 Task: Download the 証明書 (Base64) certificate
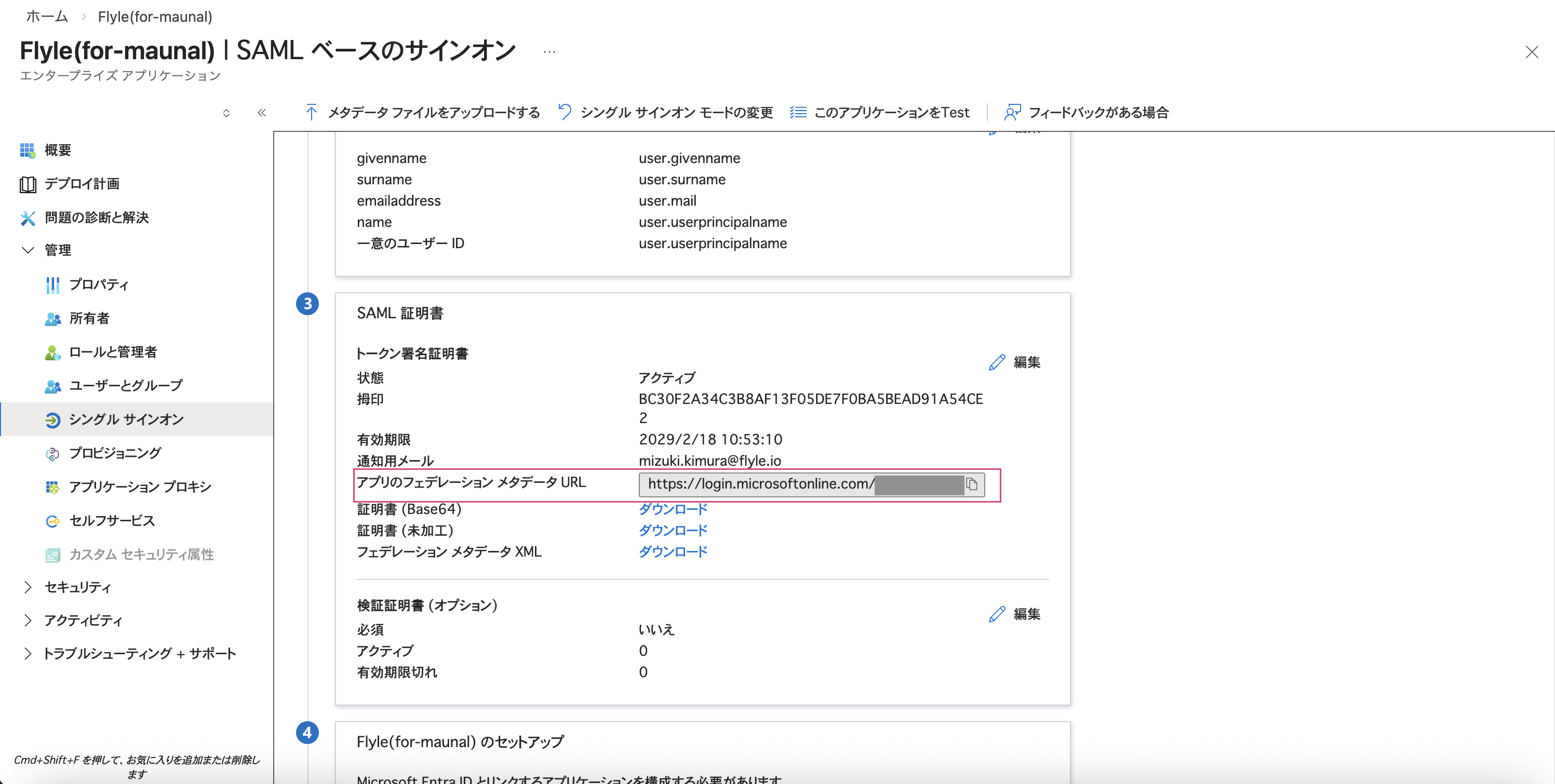673,509
